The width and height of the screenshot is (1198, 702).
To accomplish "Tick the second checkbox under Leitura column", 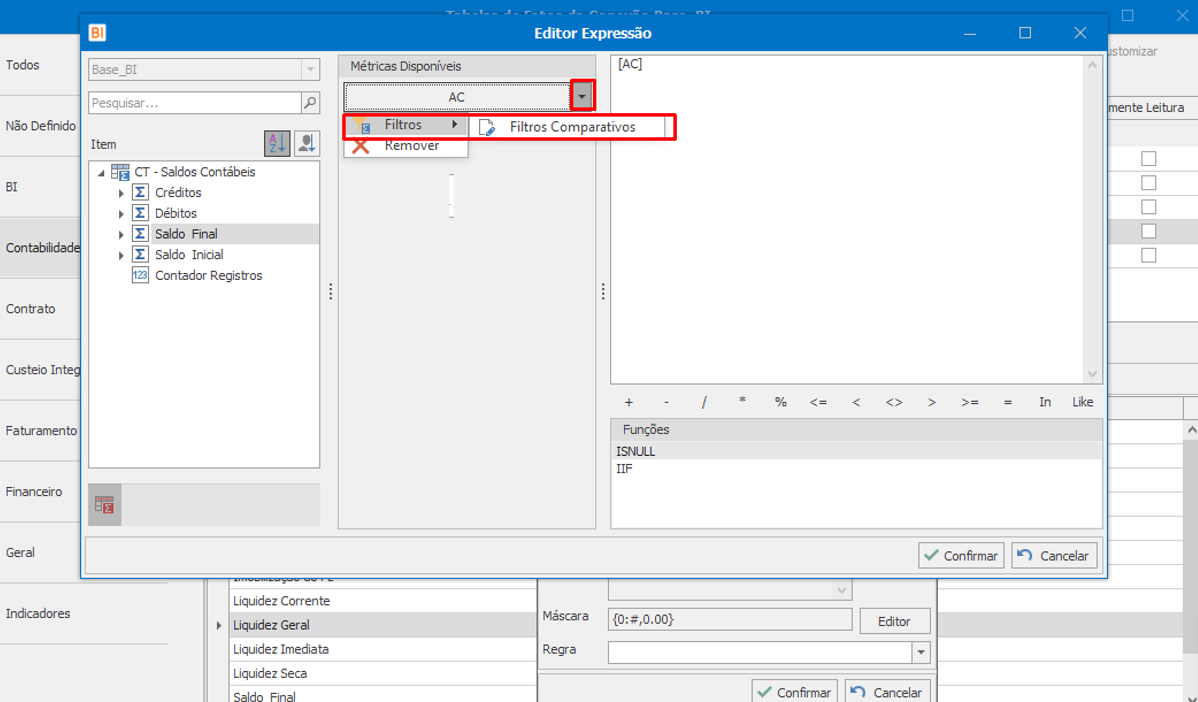I will click(1148, 183).
